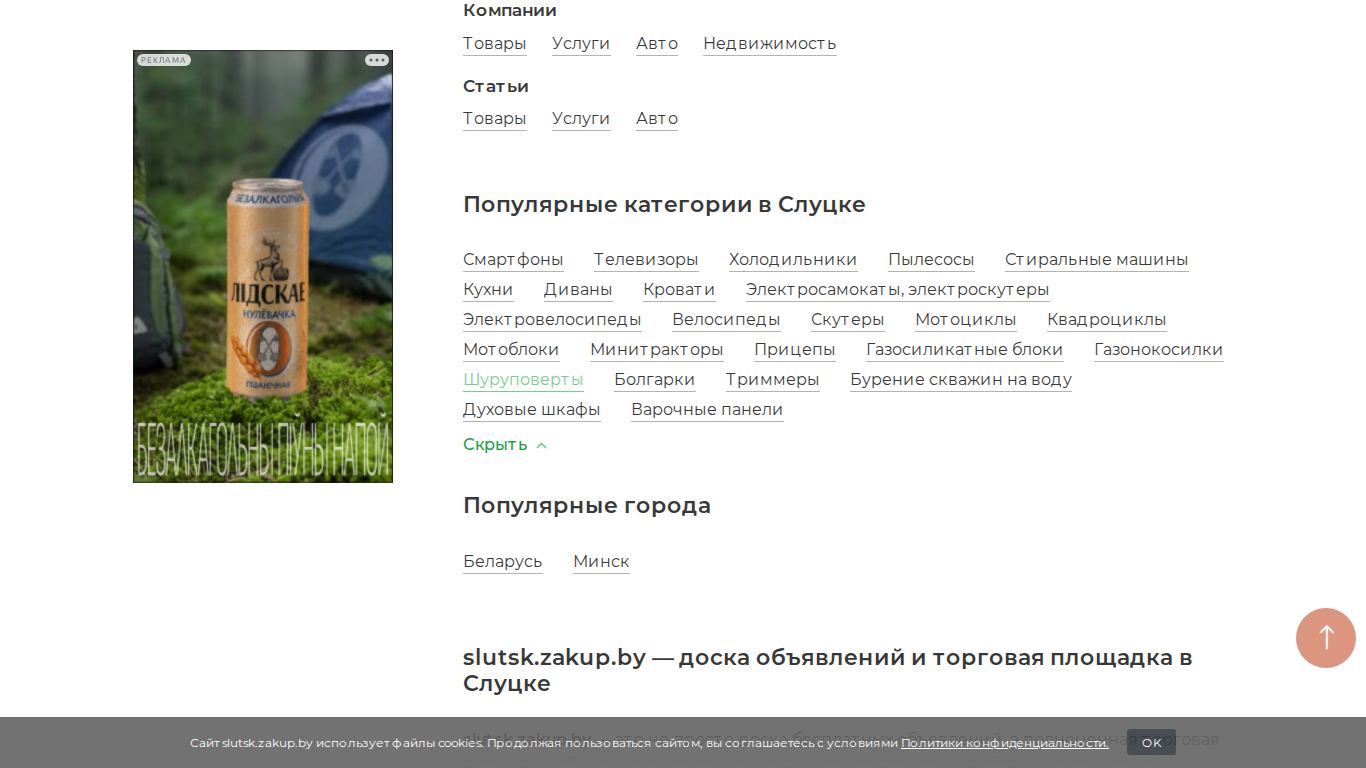Select the Газосиликатные блоки category
This screenshot has height=768, width=1366.
(965, 349)
